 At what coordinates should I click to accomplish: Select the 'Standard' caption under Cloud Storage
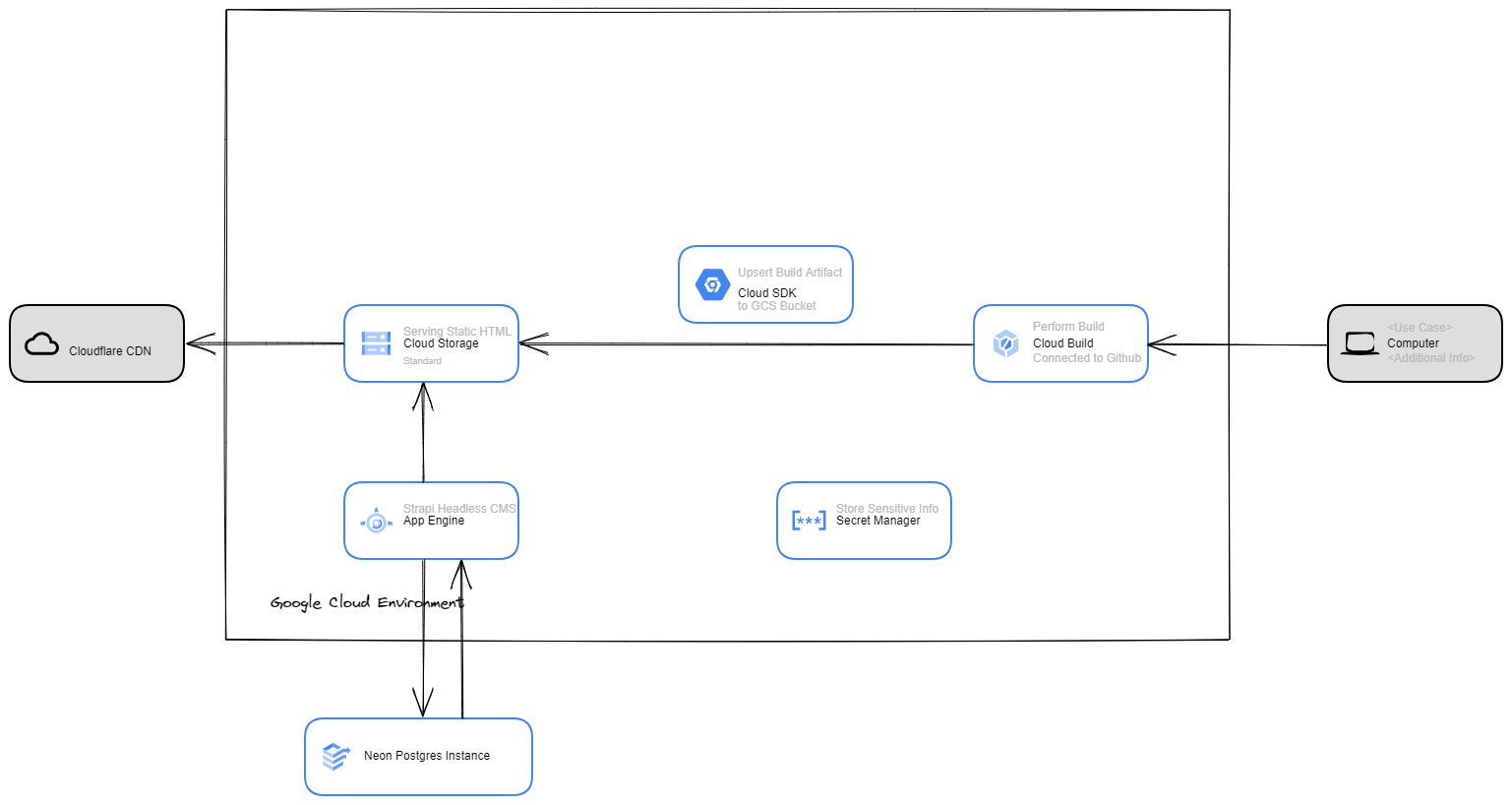(x=422, y=361)
